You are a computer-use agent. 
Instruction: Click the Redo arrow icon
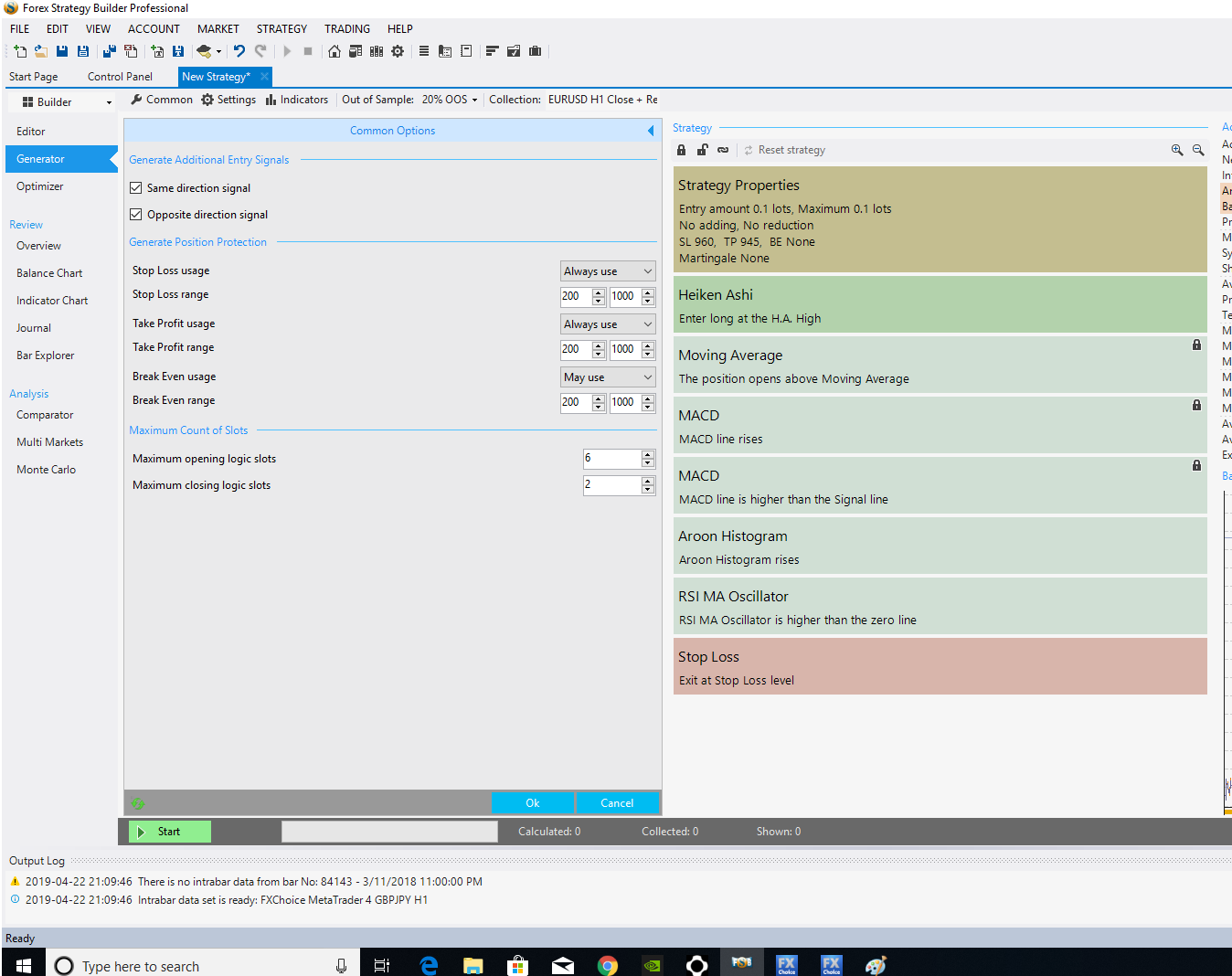[261, 51]
